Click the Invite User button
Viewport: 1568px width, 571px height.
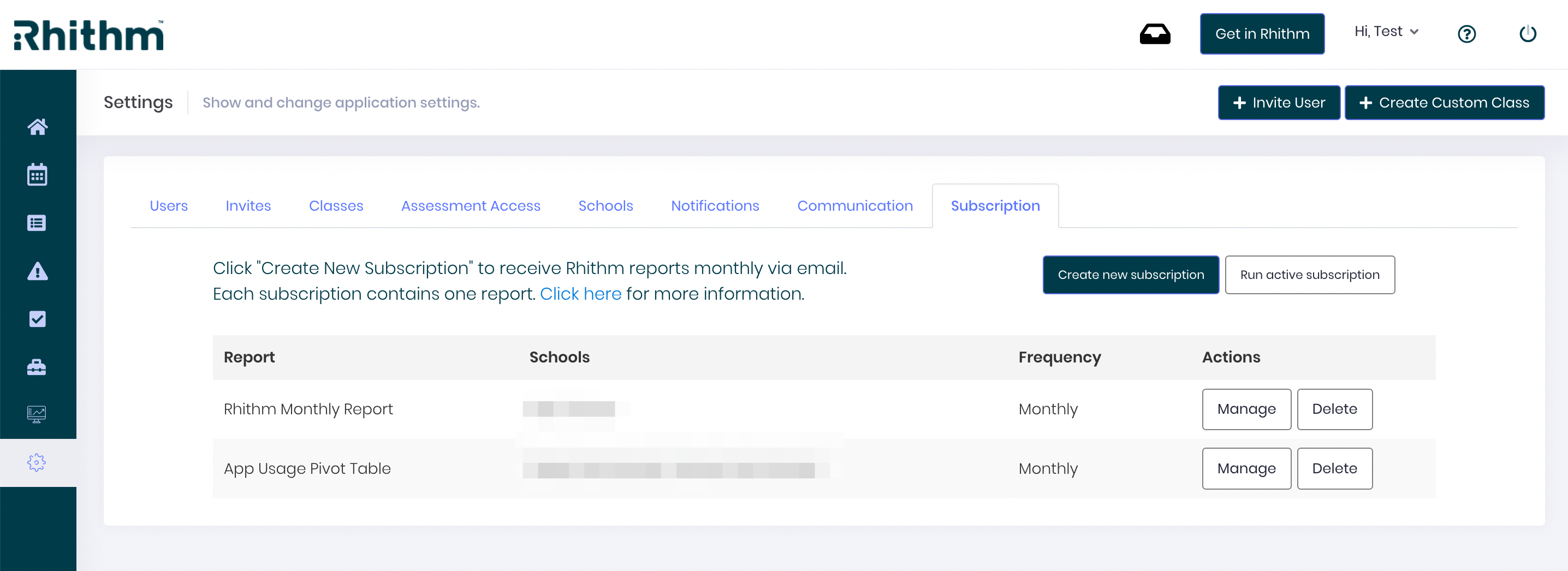pos(1279,102)
